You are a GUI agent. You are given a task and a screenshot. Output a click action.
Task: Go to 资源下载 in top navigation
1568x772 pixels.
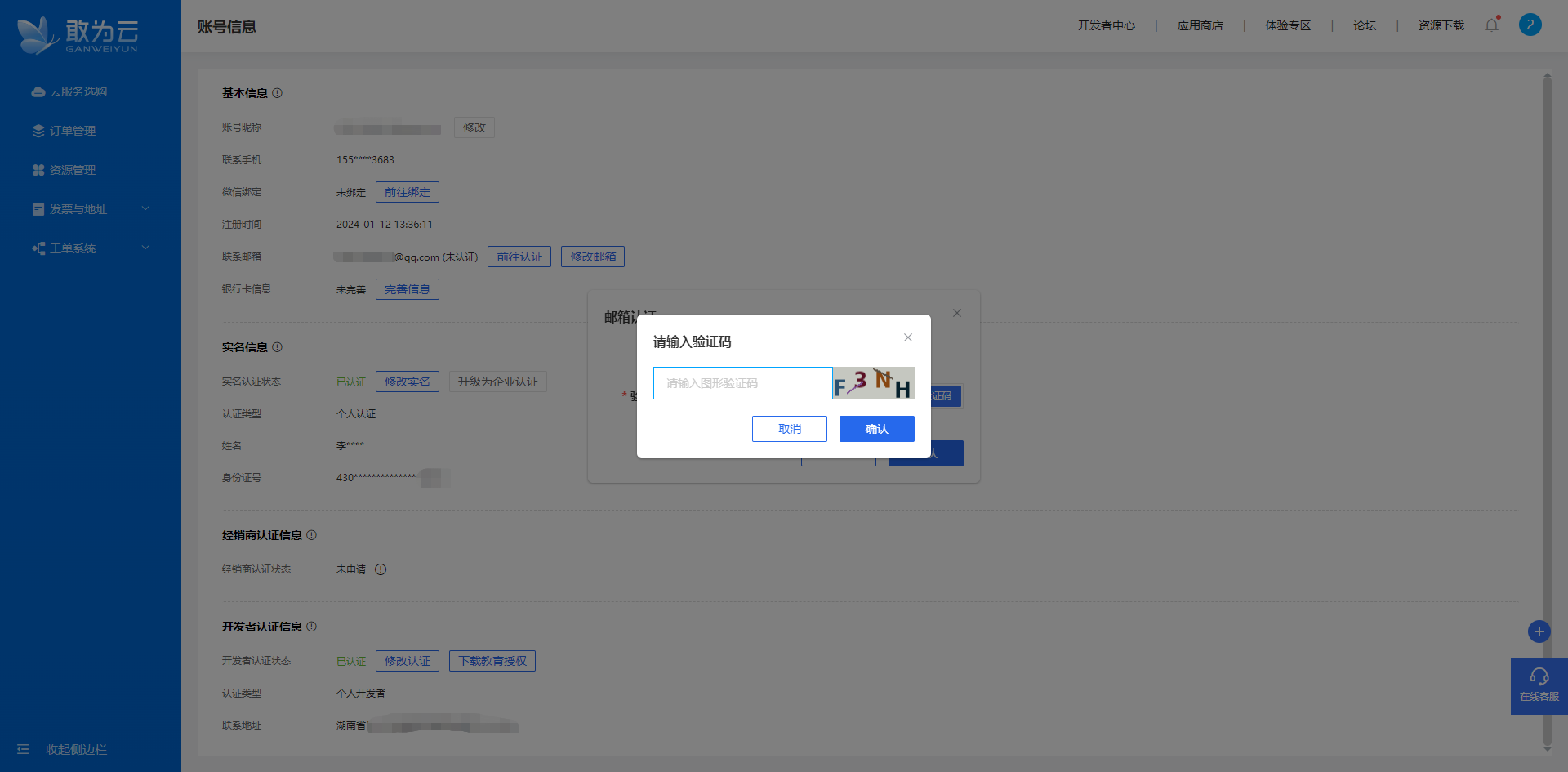[1441, 25]
